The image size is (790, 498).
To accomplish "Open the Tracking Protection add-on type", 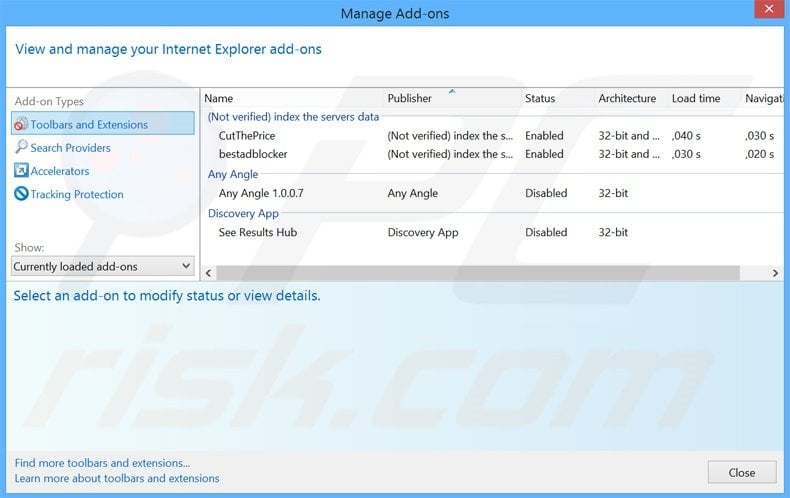I will pos(77,194).
